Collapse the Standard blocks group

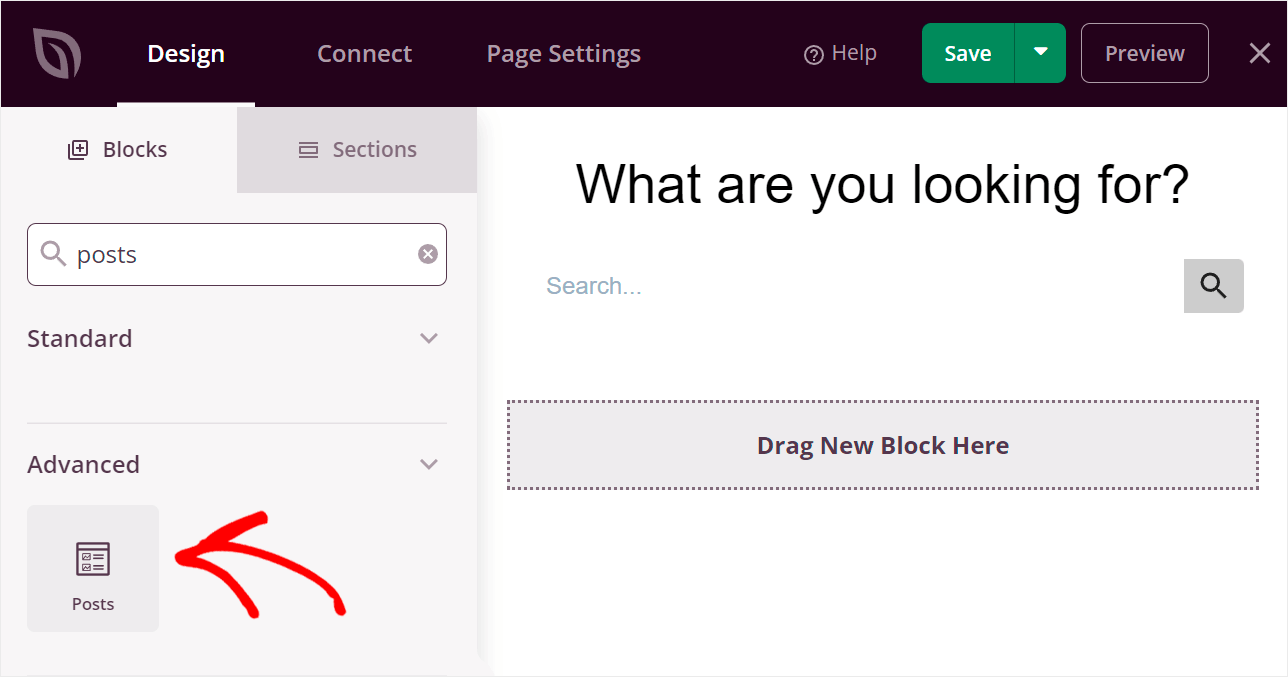[429, 338]
